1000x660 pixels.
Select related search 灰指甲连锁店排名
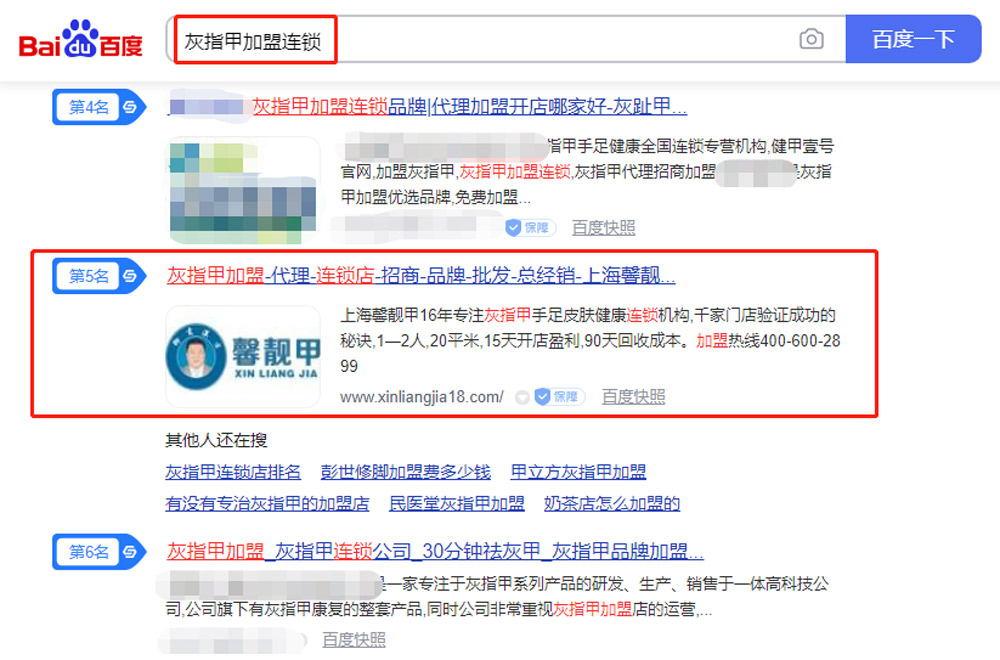pos(233,472)
